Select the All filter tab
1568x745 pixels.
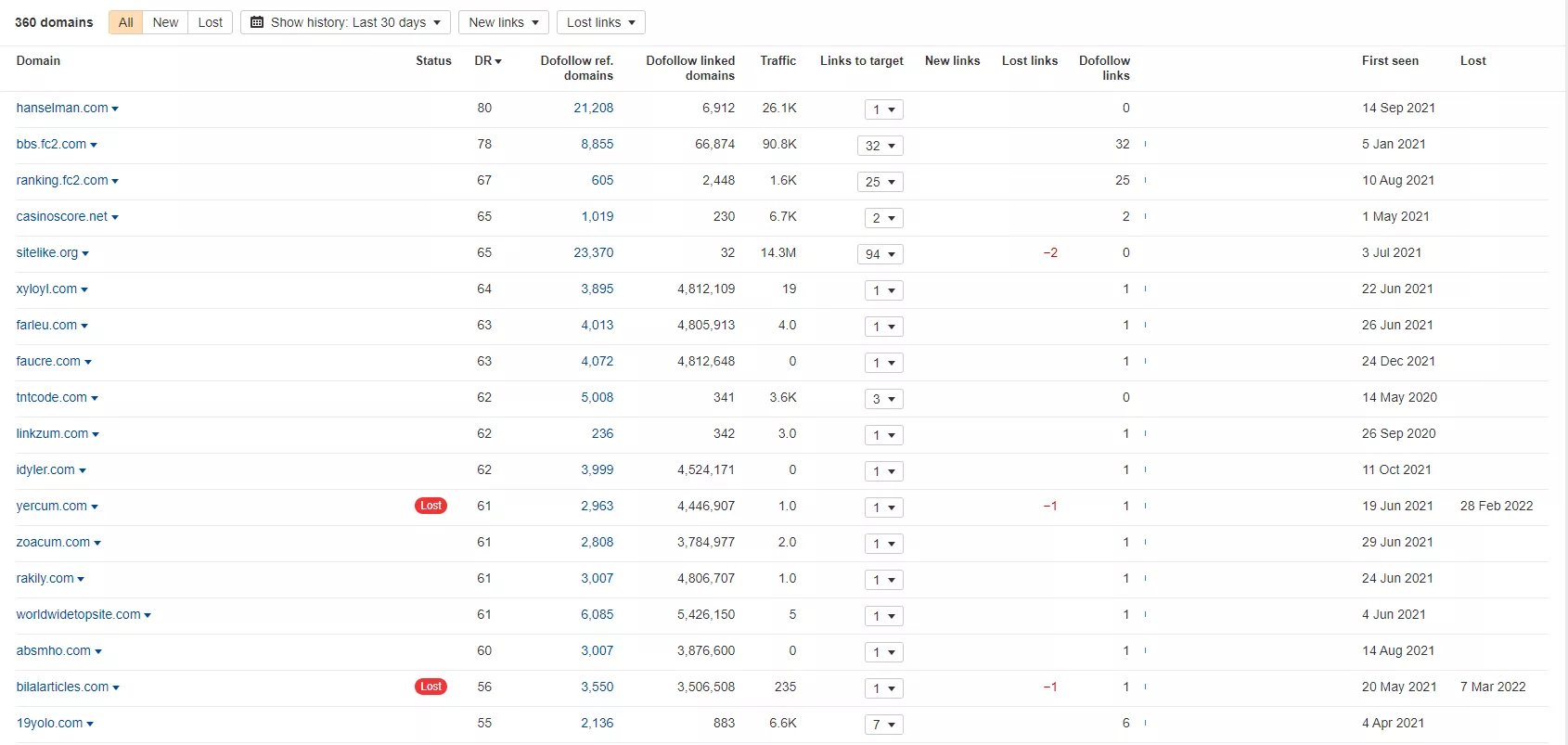point(125,22)
